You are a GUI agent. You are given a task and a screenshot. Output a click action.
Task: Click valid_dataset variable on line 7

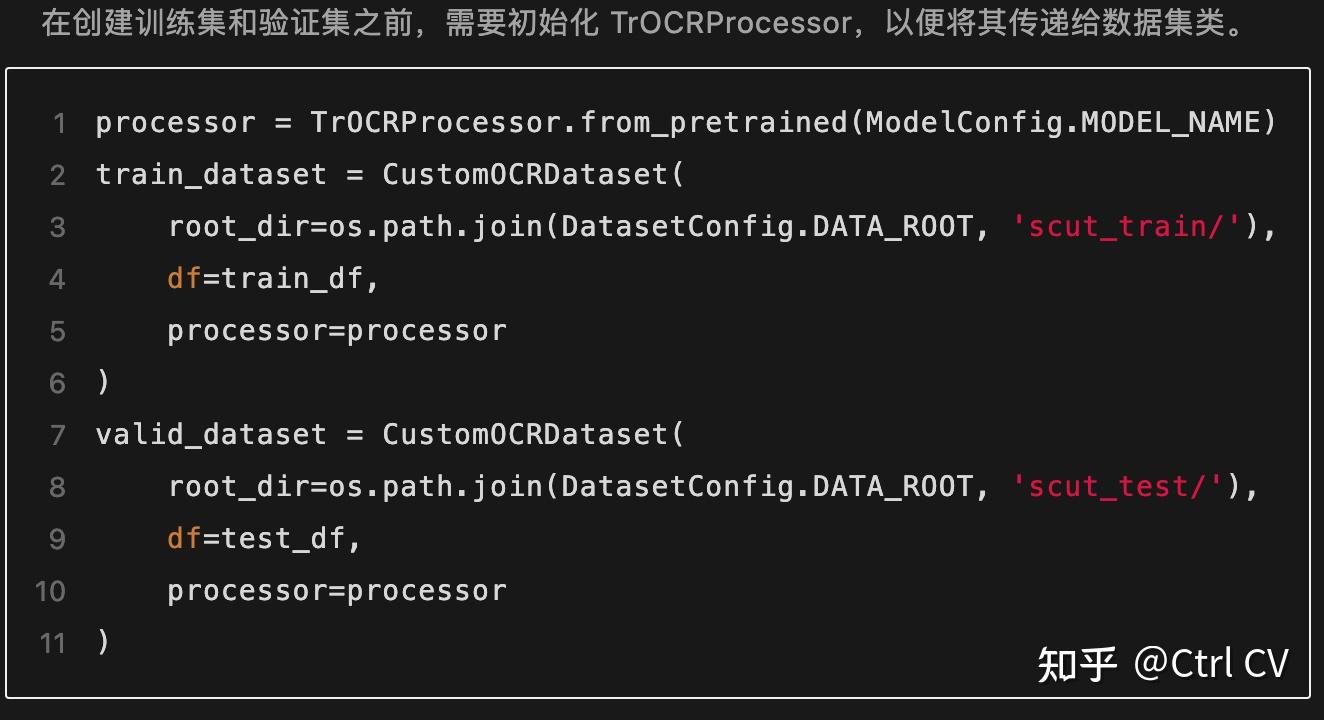(211, 435)
